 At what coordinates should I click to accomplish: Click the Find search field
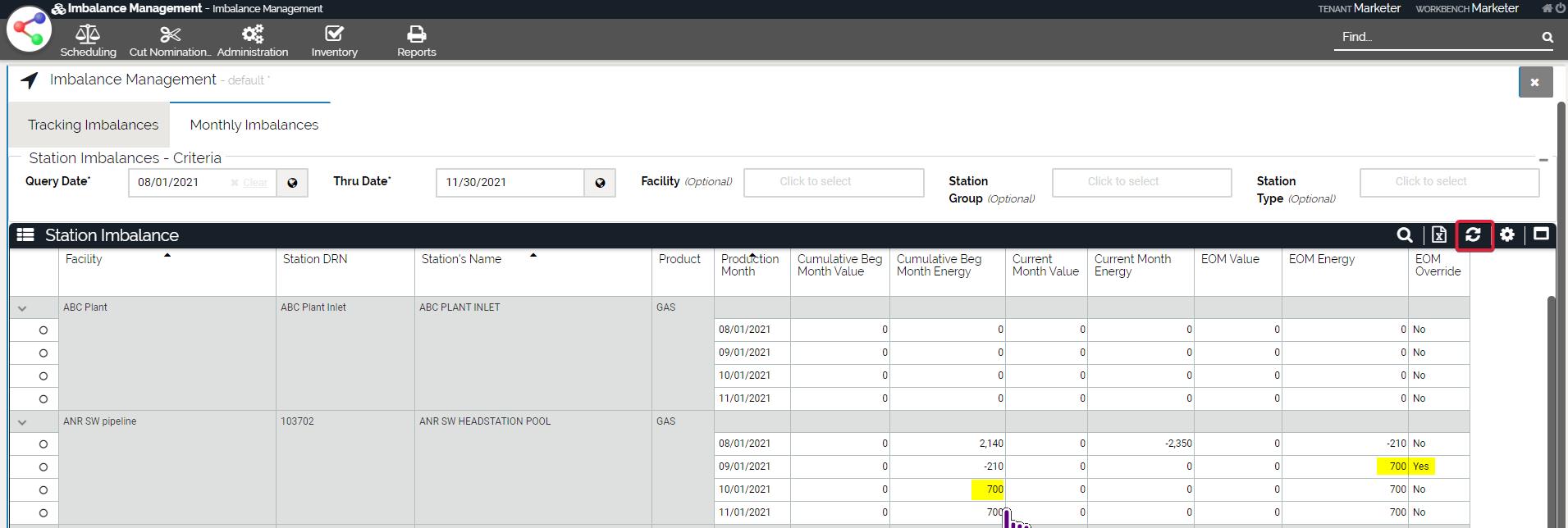point(1436,37)
